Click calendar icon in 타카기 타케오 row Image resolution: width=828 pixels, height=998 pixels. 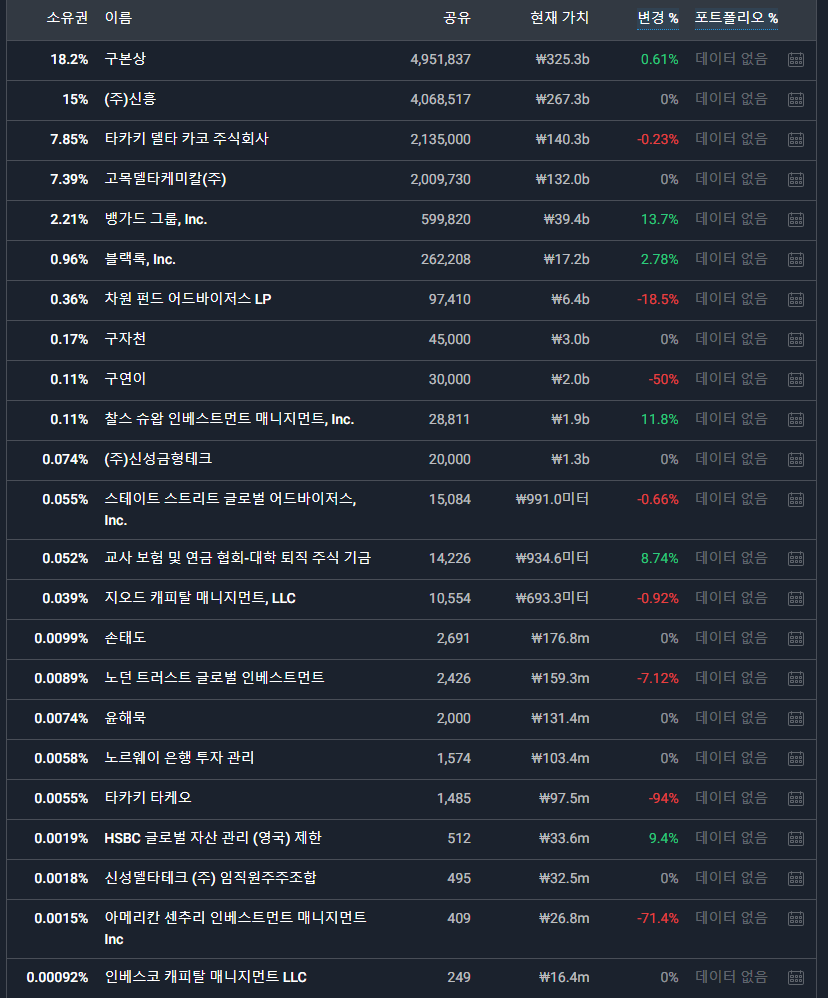[796, 798]
